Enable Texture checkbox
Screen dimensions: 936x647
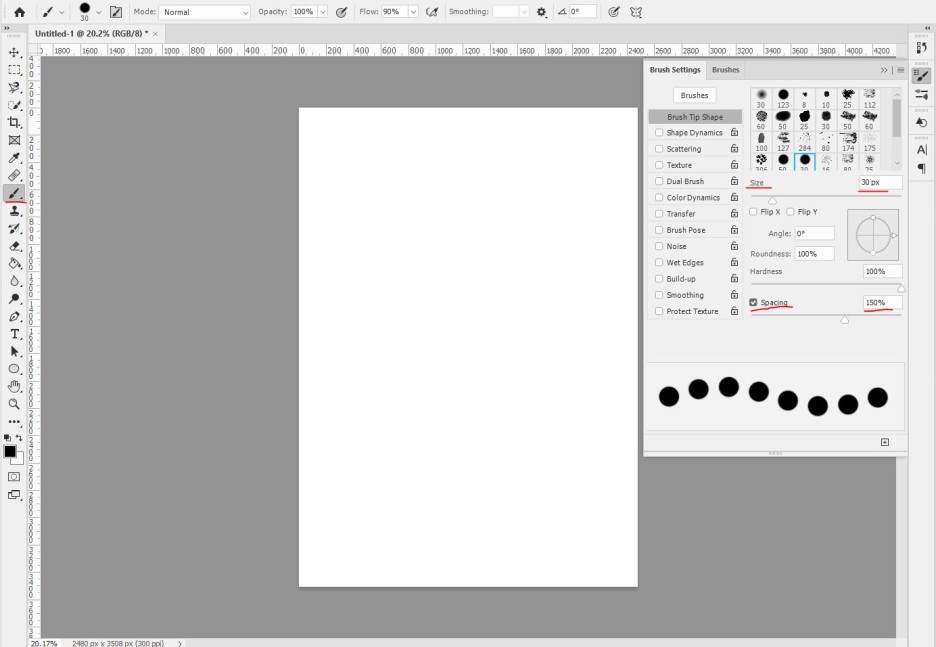click(x=659, y=165)
